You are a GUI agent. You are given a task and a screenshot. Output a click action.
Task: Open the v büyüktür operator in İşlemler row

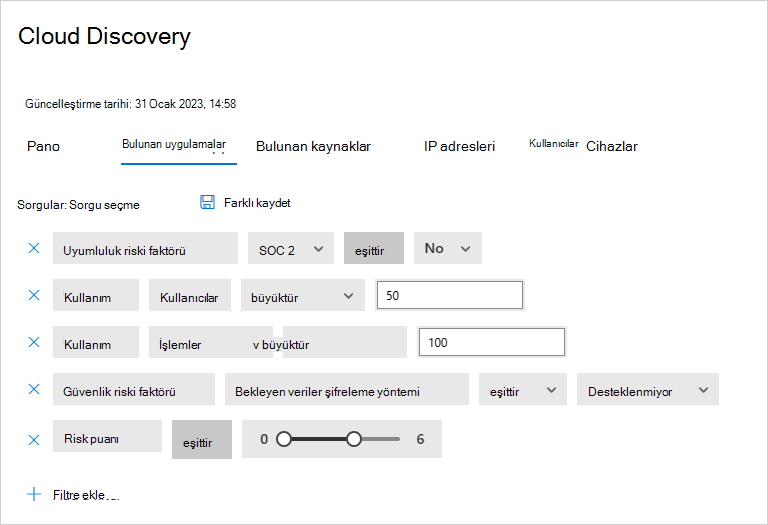345,342
